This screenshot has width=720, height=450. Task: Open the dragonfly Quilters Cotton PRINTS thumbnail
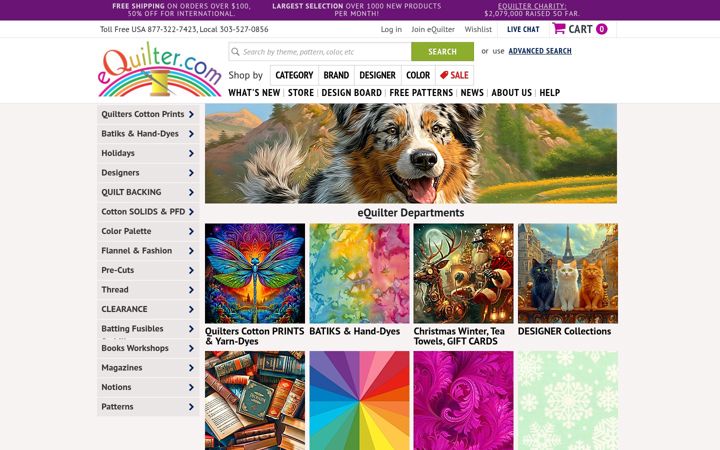pyautogui.click(x=255, y=273)
